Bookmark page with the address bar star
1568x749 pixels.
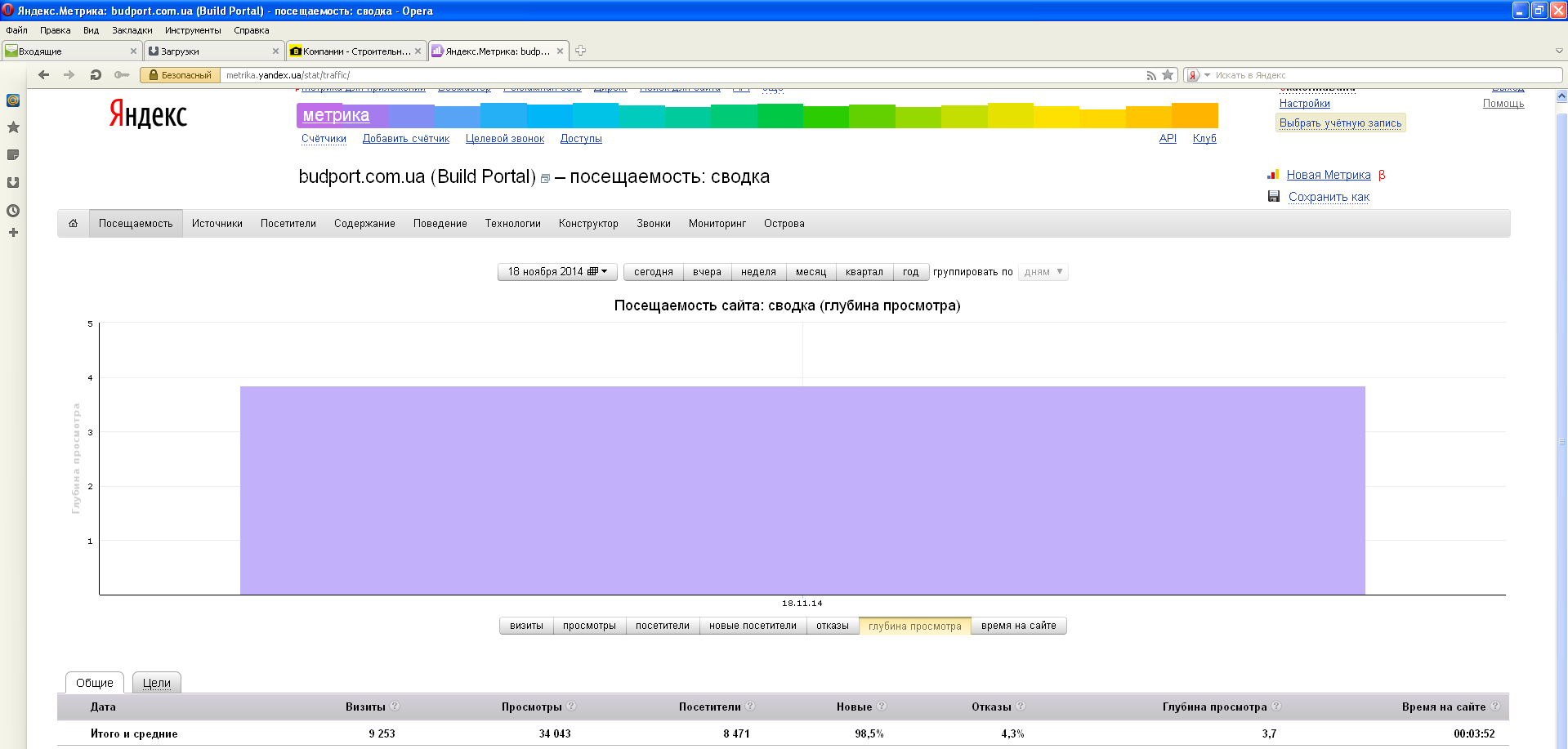(1168, 75)
